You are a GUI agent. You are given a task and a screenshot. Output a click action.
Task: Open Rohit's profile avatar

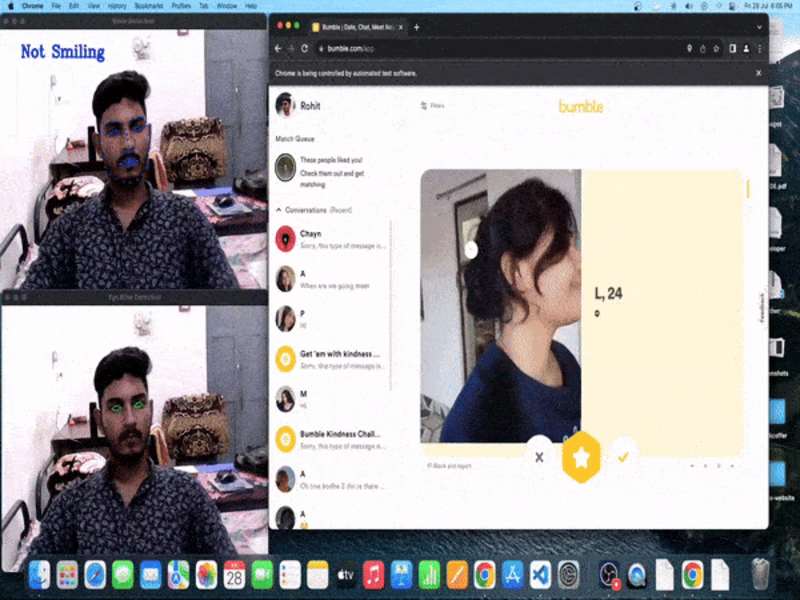[x=285, y=105]
